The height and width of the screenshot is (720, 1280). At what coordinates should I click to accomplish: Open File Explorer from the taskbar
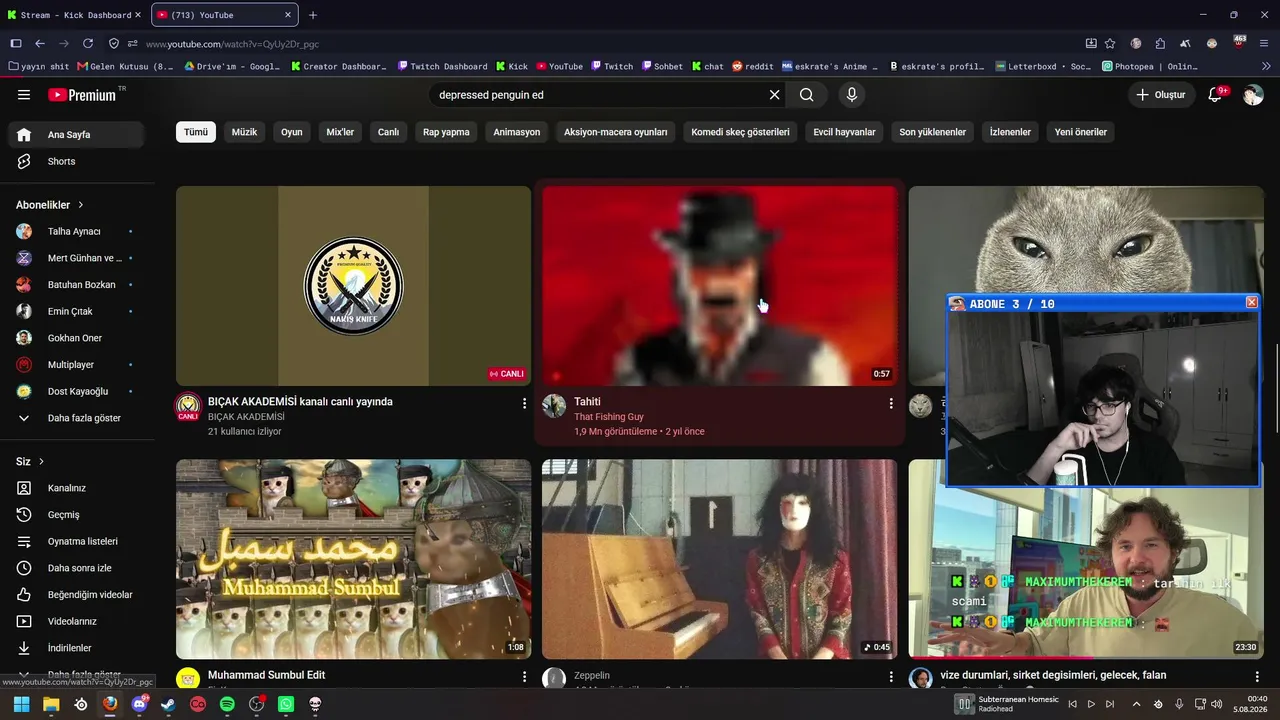[51, 704]
